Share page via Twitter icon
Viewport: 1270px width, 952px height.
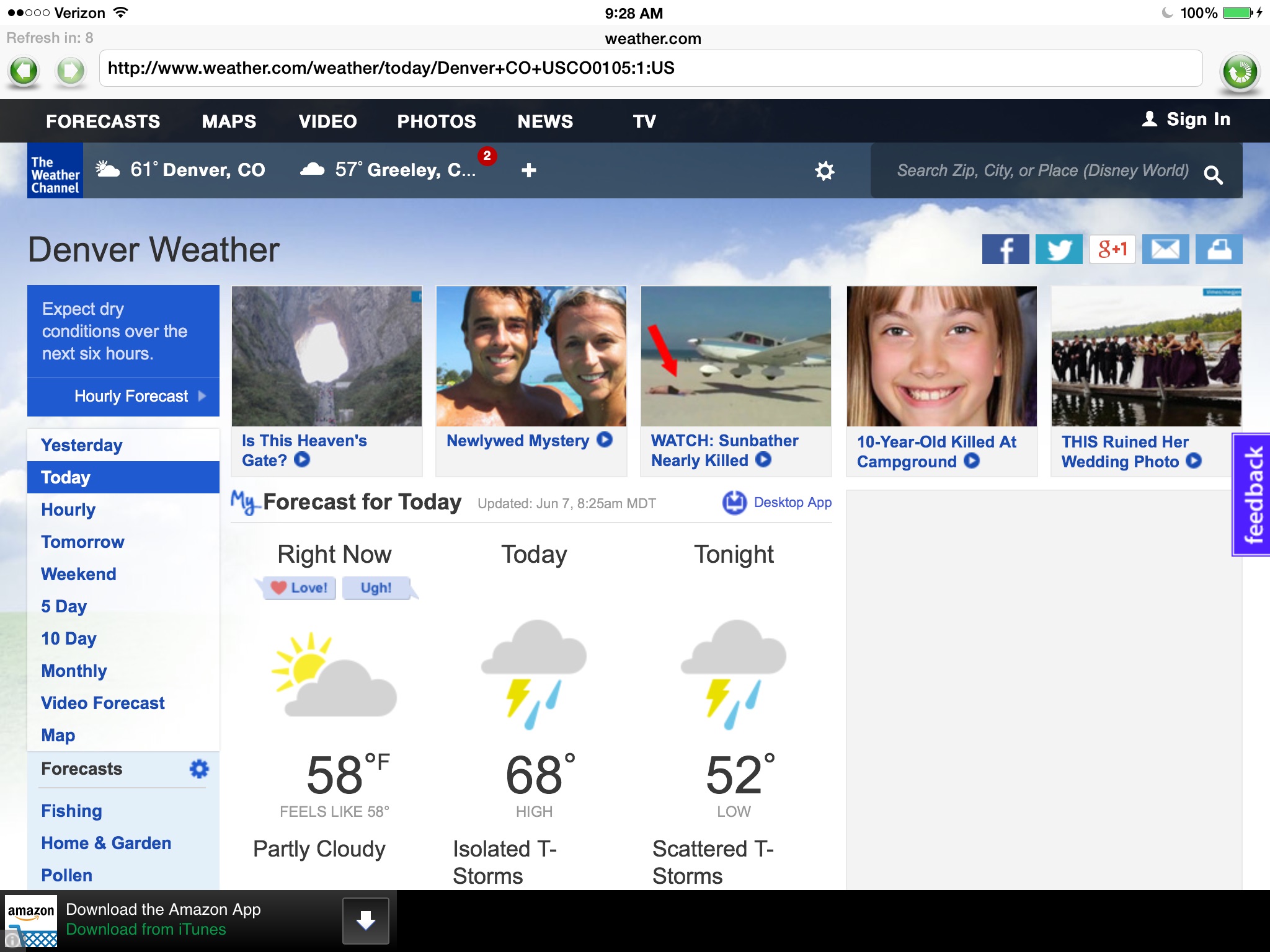[1059, 249]
